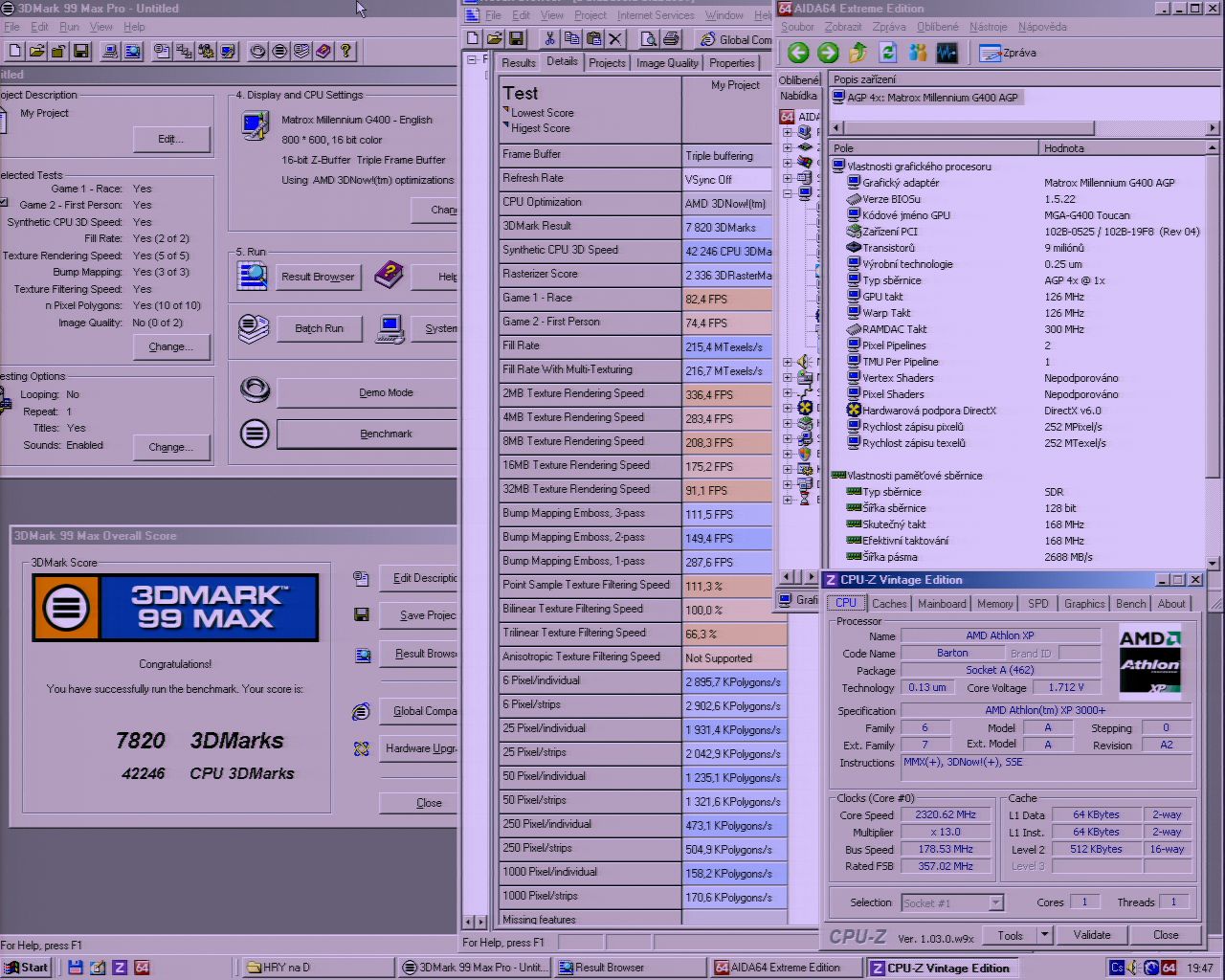Click Cs language indicator in system tray

click(x=1117, y=968)
